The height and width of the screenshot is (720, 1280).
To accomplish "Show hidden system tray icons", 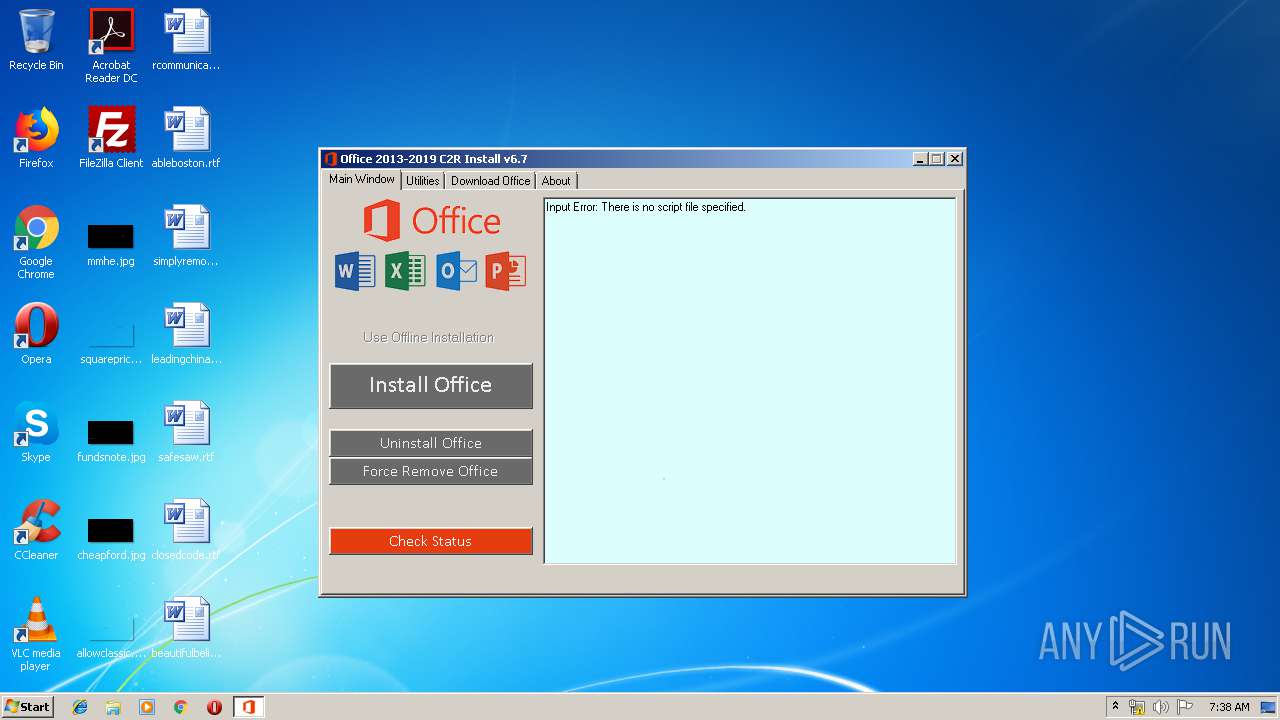I will (1115, 707).
